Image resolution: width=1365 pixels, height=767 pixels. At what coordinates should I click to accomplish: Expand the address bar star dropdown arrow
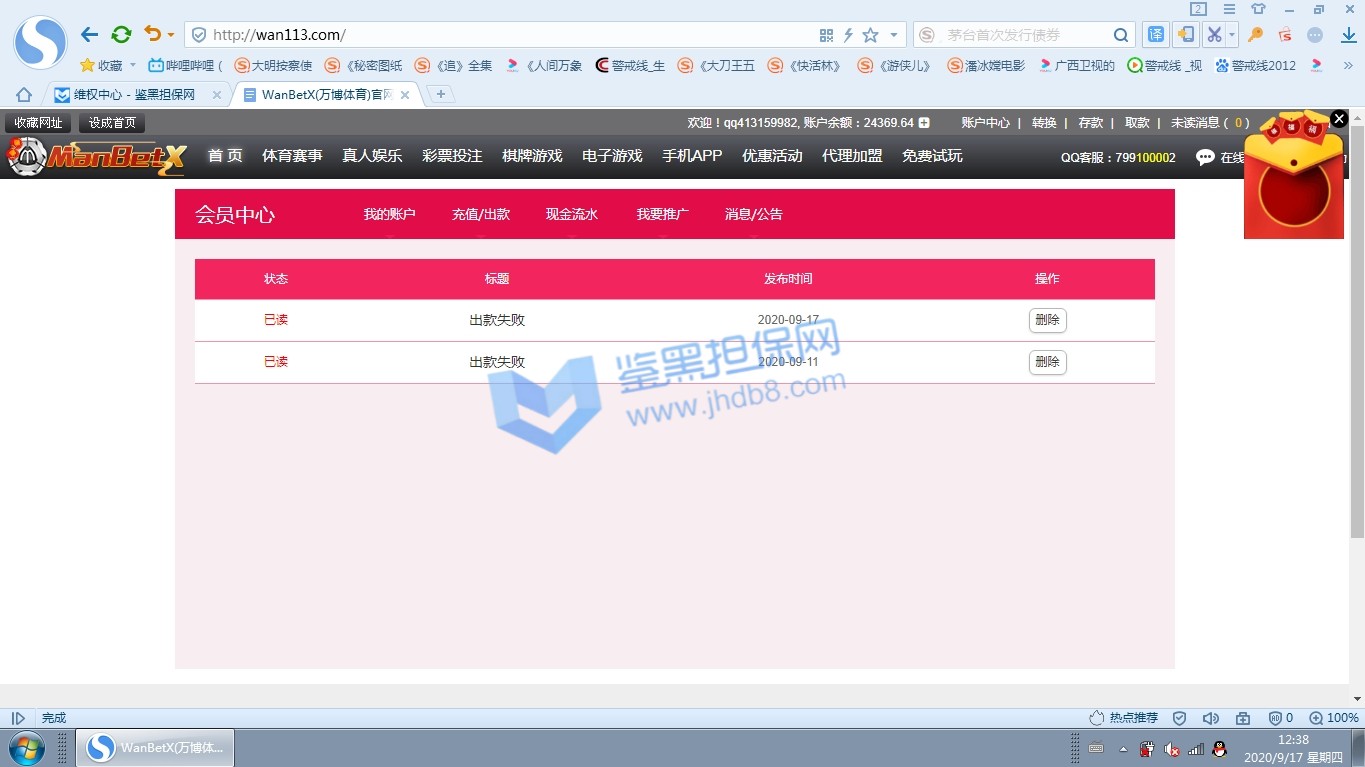(893, 35)
